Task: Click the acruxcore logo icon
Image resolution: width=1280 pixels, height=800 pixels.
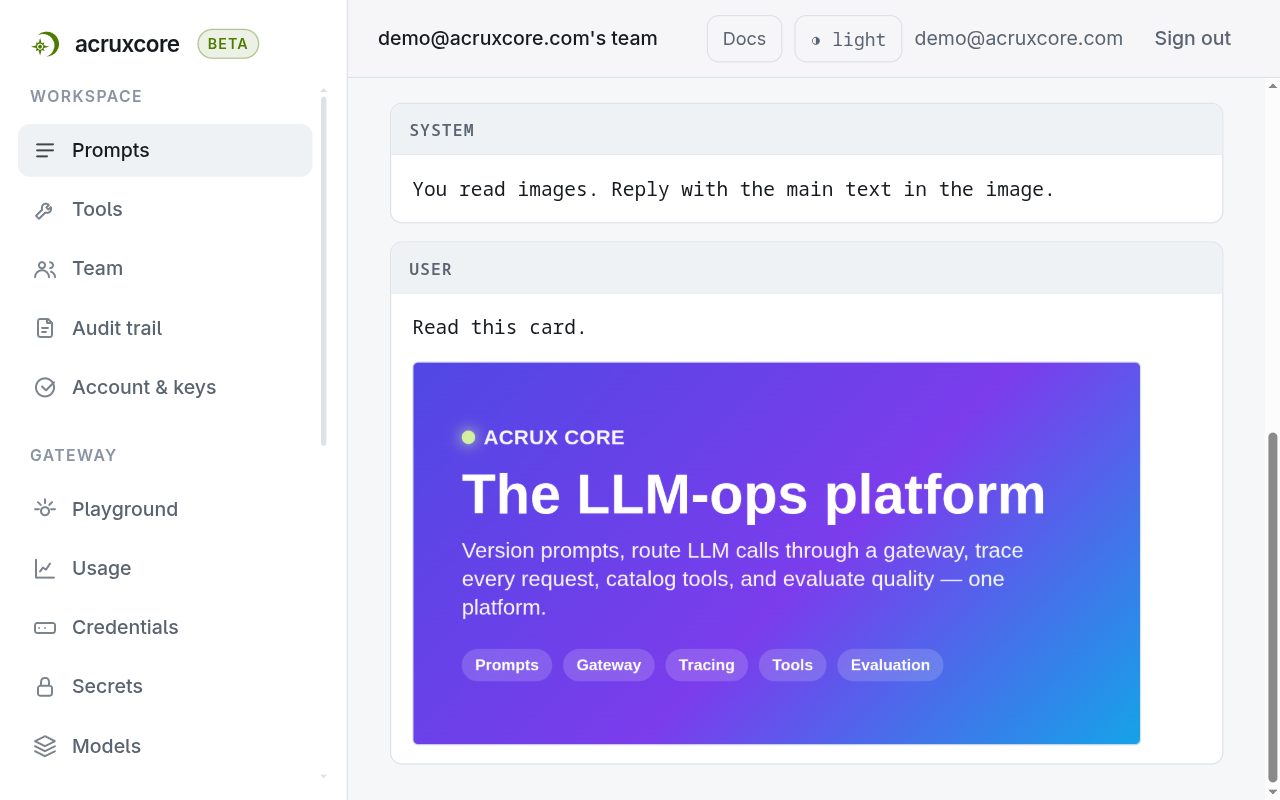Action: 45,44
